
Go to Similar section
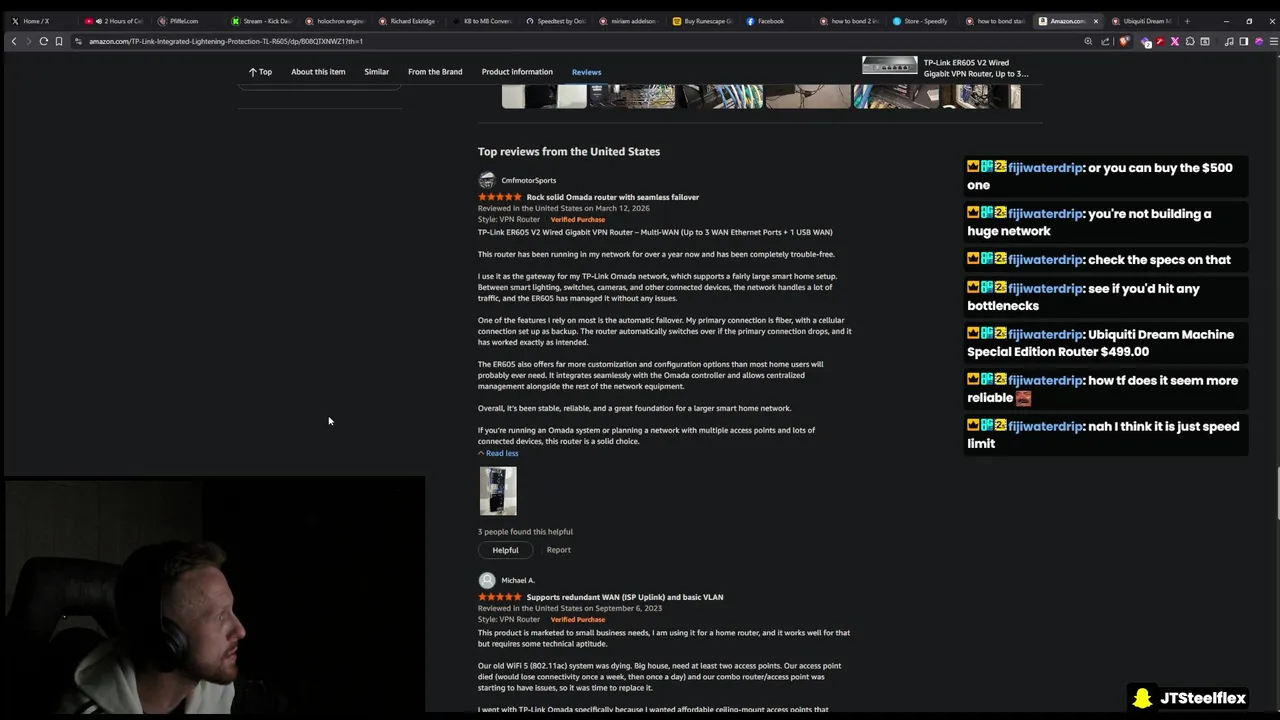click(376, 72)
